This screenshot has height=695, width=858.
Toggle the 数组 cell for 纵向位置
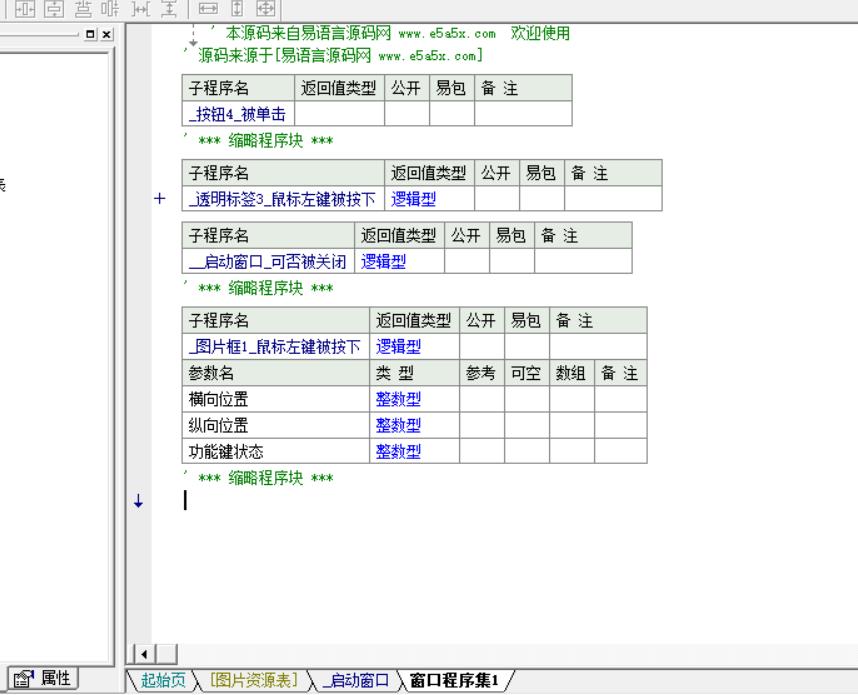[x=572, y=425]
